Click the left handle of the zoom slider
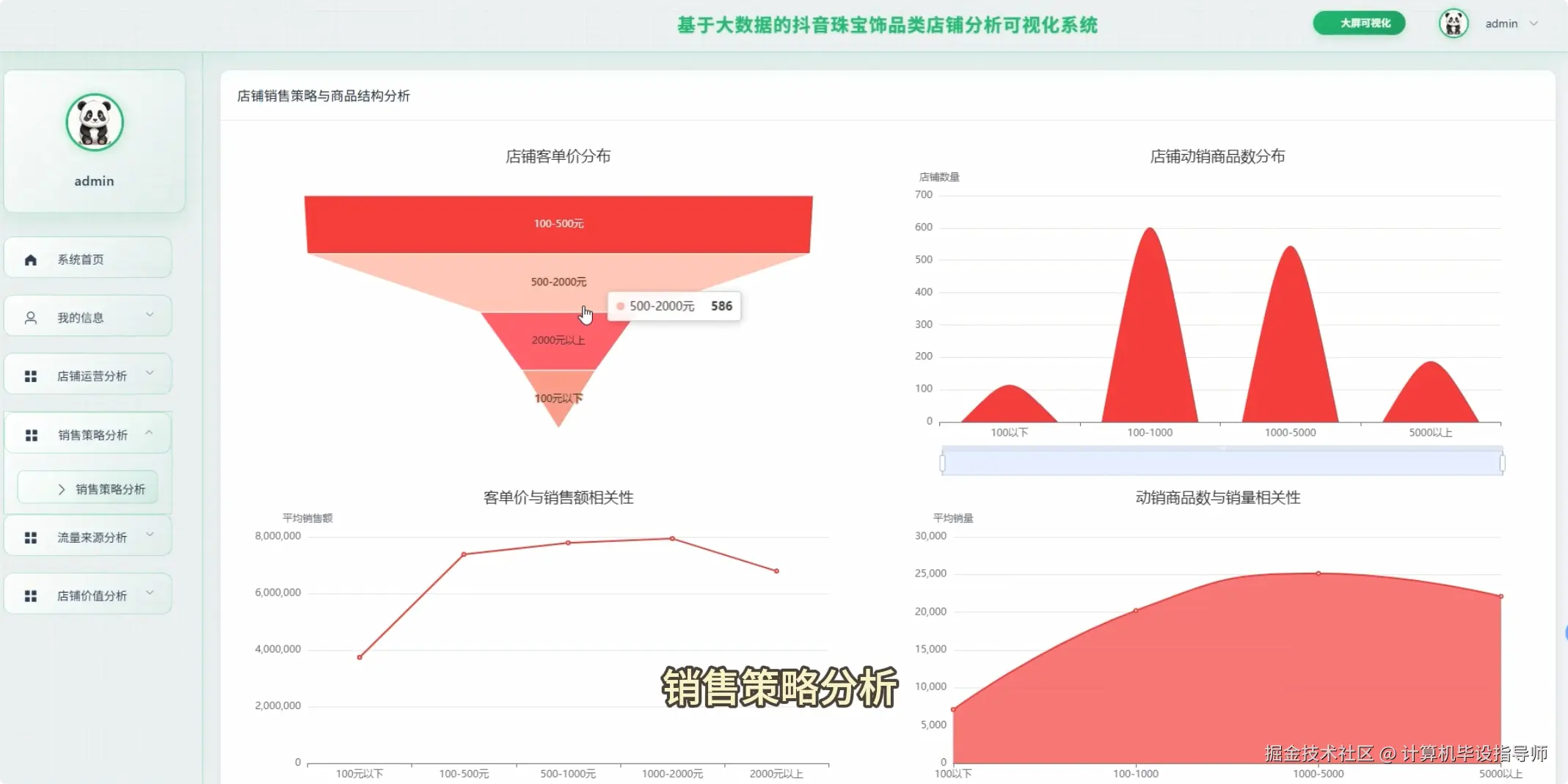Viewport: 1568px width, 784px height. 942,463
